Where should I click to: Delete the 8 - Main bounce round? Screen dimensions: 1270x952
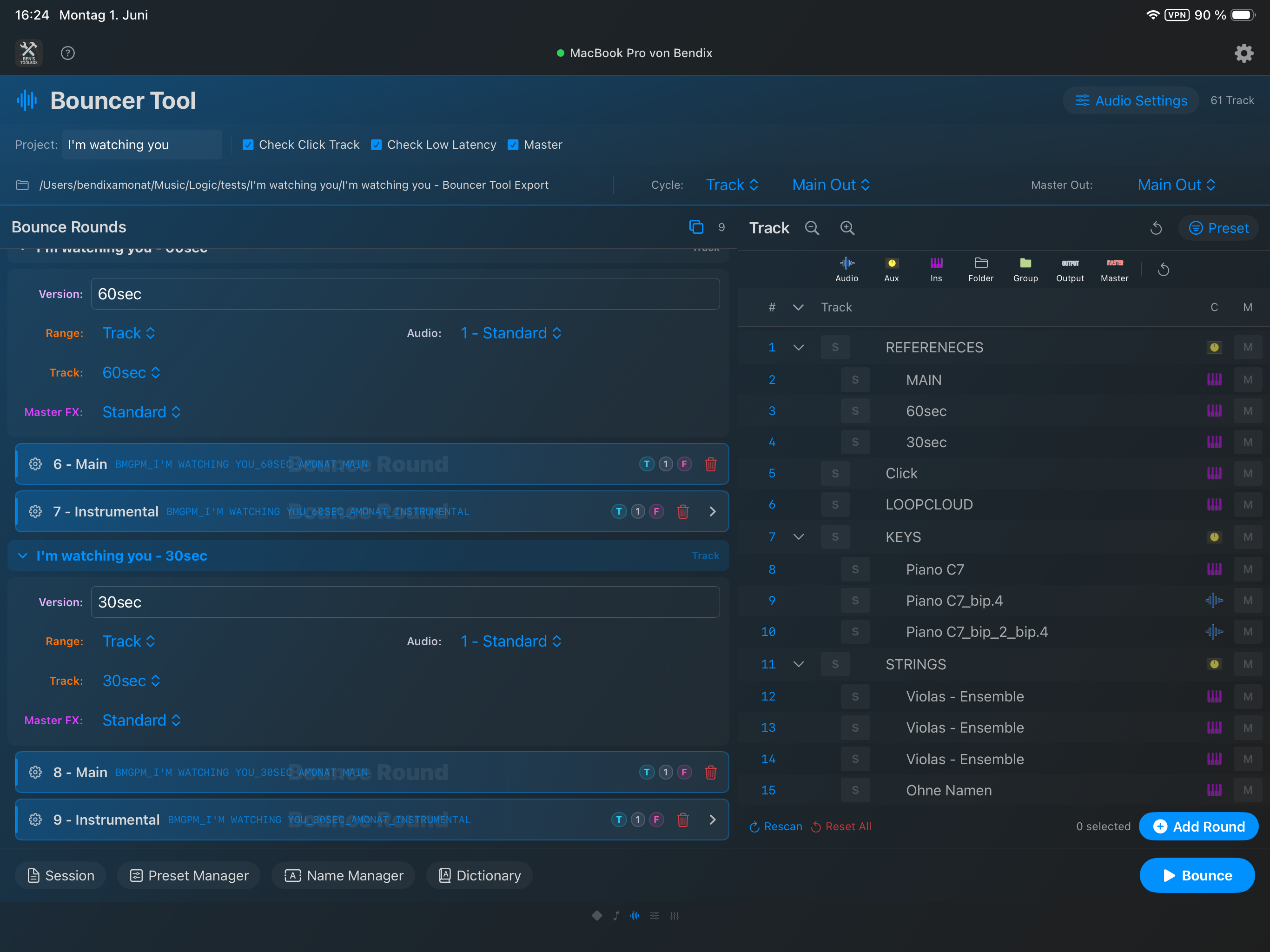pyautogui.click(x=711, y=772)
